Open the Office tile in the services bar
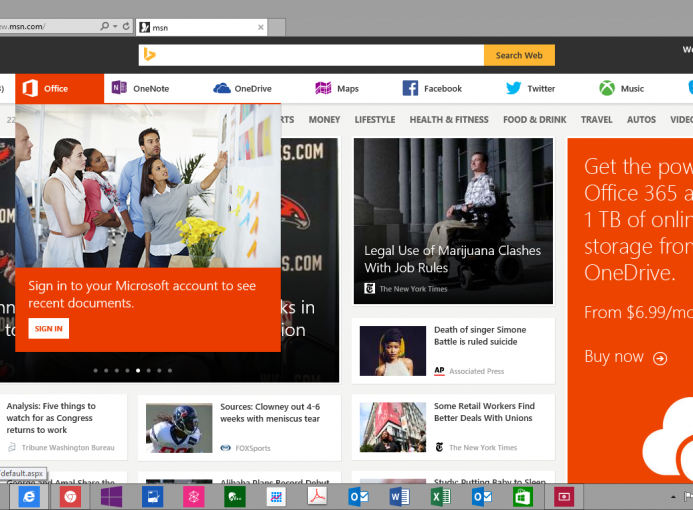693x510 pixels. pyautogui.click(x=59, y=88)
